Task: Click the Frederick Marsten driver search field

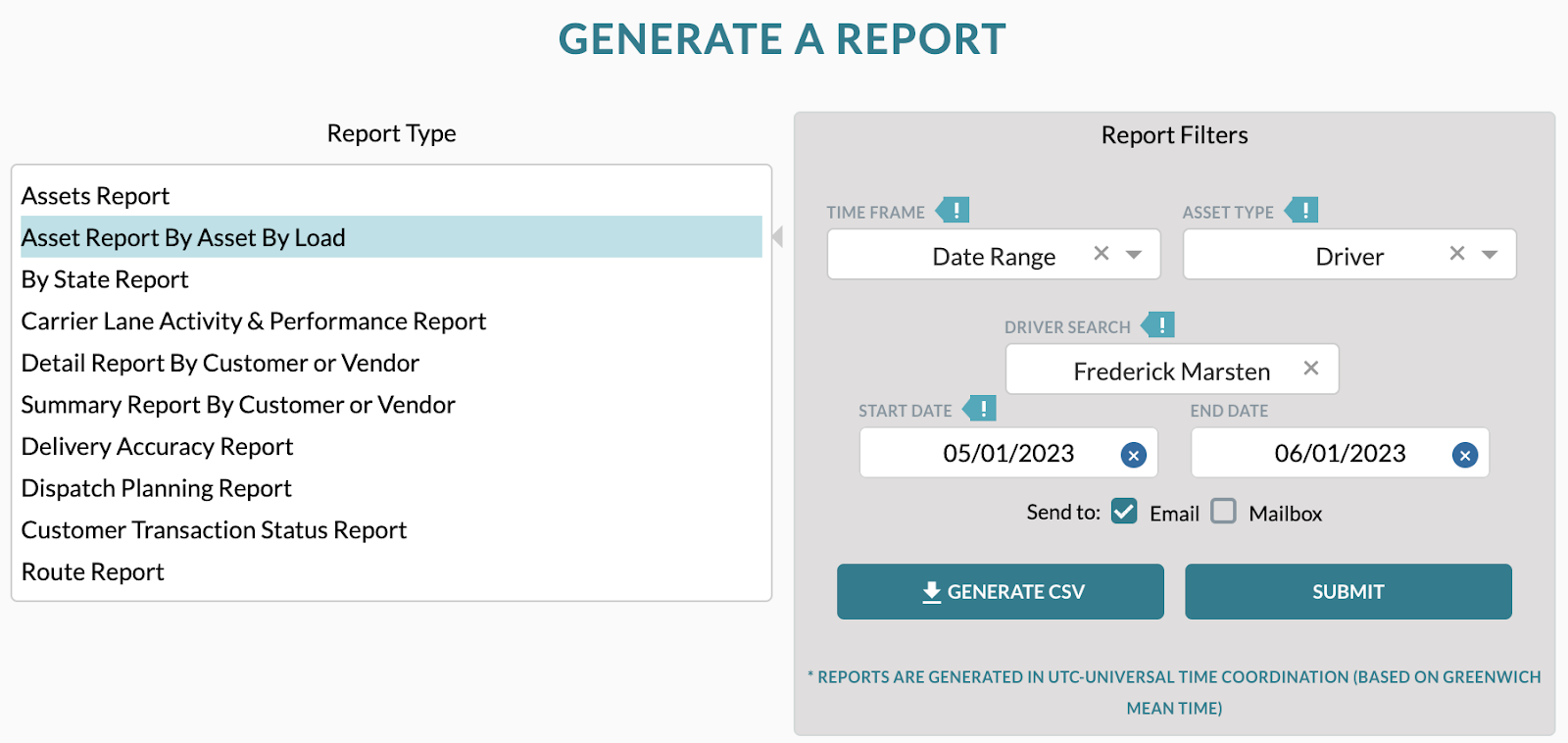Action: point(1172,370)
